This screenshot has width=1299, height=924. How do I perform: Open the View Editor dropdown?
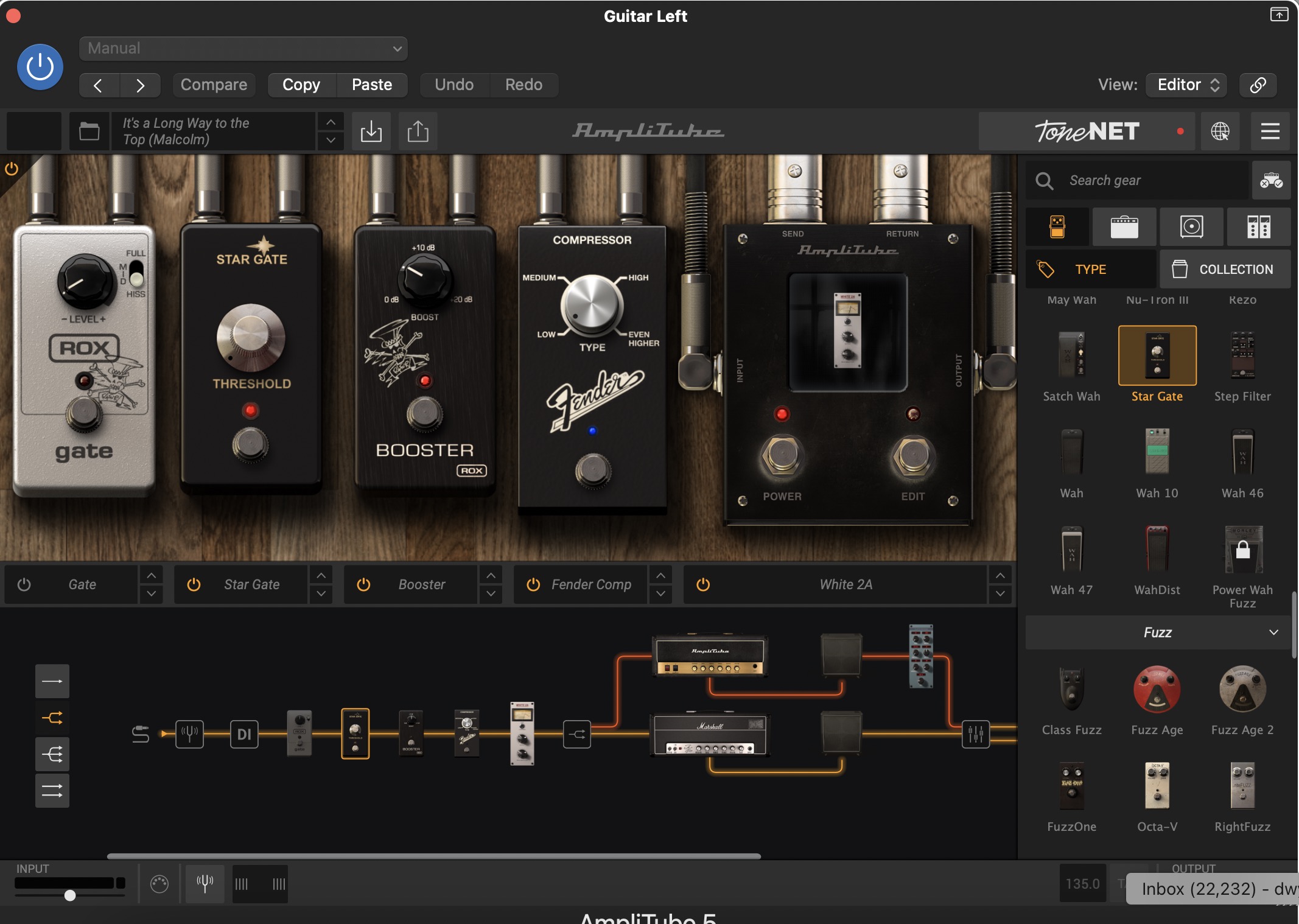pyautogui.click(x=1186, y=85)
